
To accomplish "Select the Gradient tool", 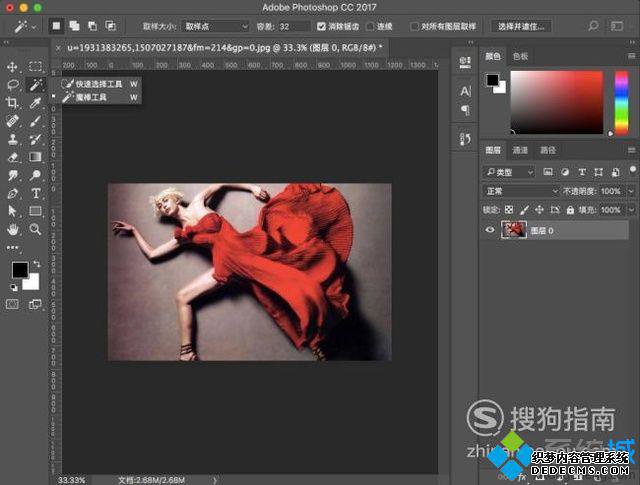I will [36, 157].
